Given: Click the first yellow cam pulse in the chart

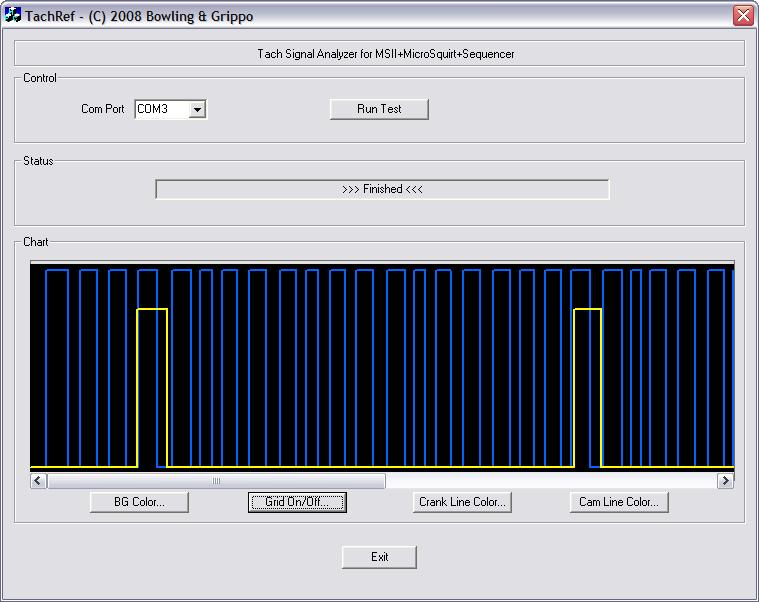Looking at the screenshot, I should pyautogui.click(x=152, y=311).
